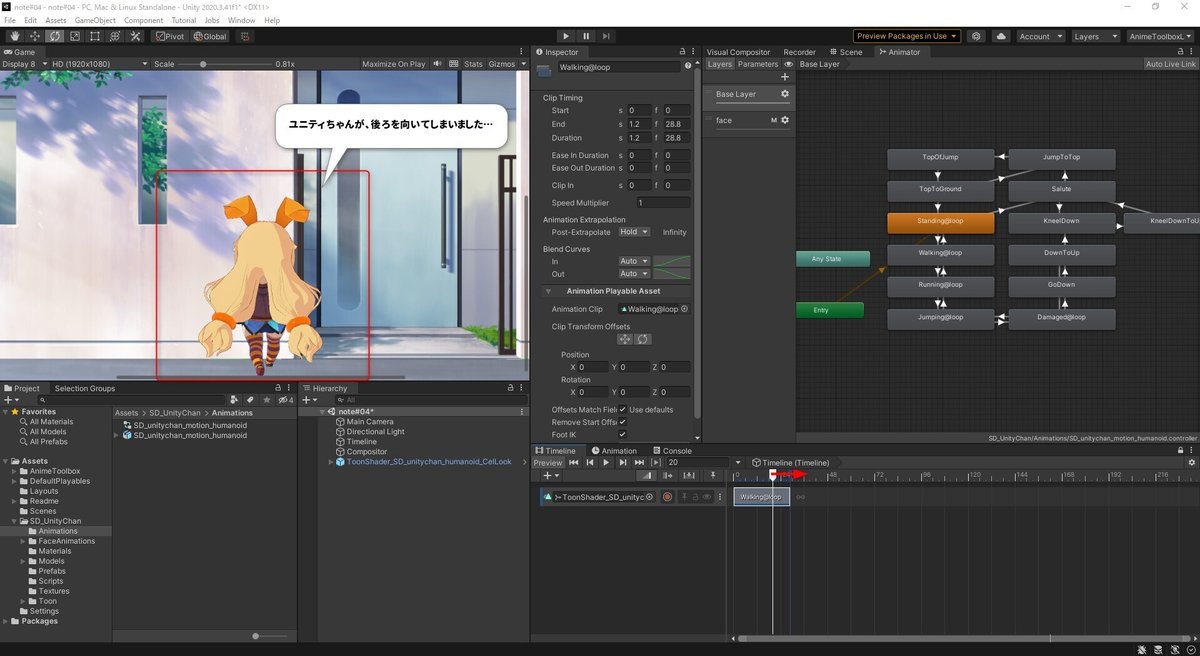
Task: Toggle hidden packages visibility icon in Project
Action: click(x=285, y=400)
